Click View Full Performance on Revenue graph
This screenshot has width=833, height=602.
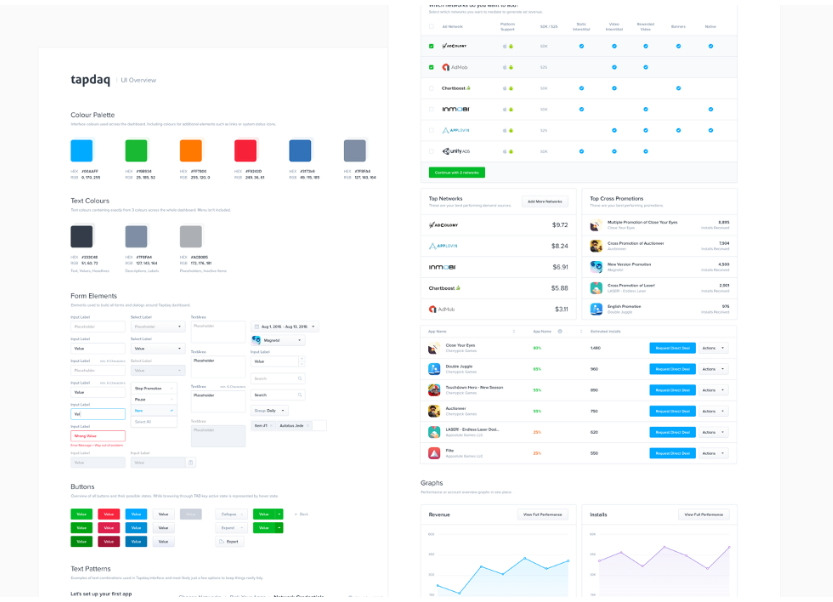542,514
